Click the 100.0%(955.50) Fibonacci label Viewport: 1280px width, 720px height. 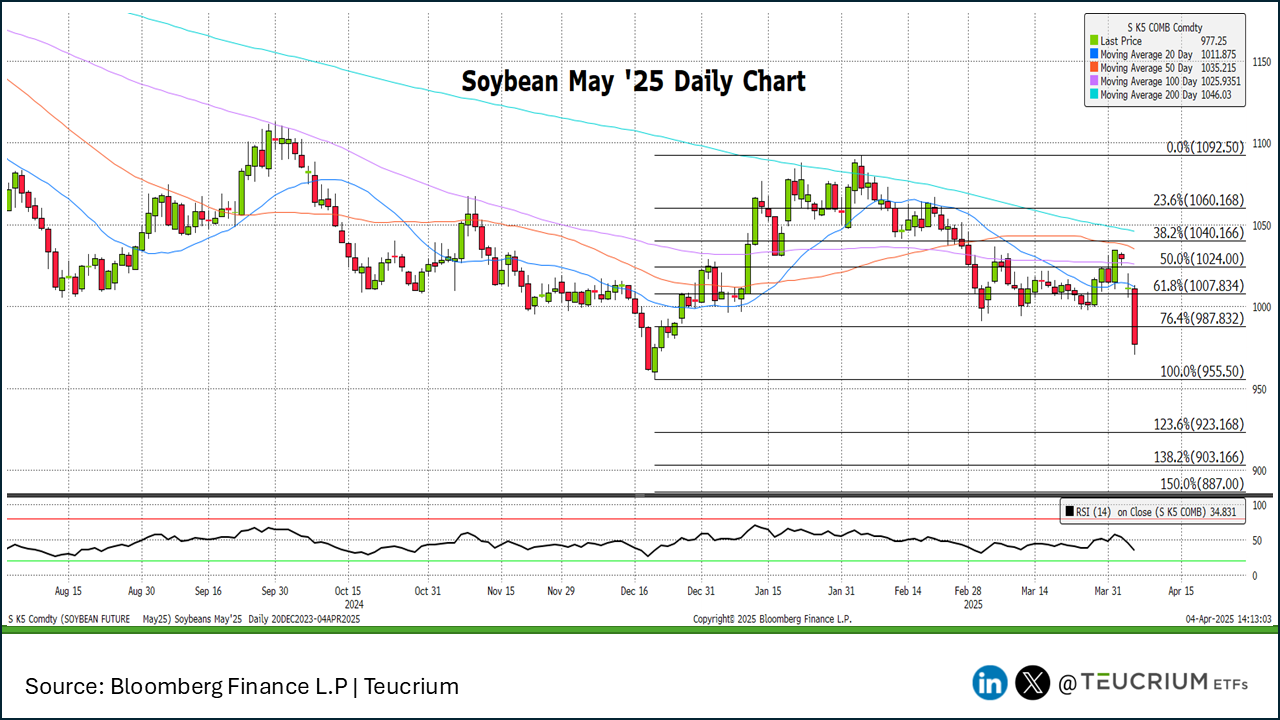point(1202,371)
